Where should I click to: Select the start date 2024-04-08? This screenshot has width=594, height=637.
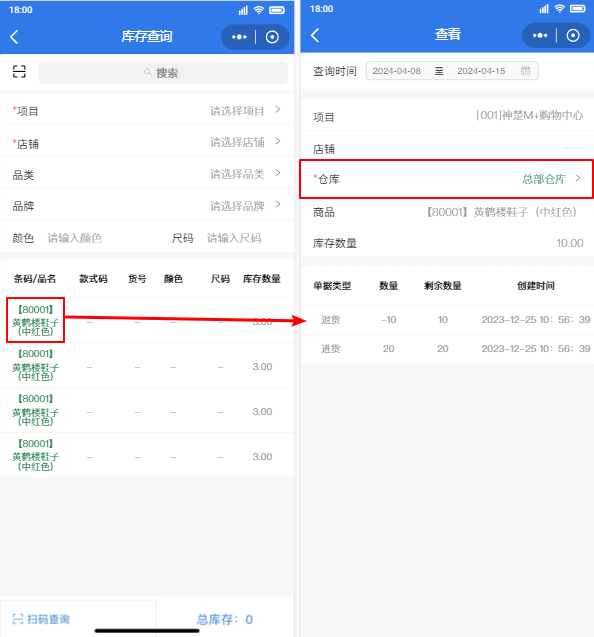[397, 71]
